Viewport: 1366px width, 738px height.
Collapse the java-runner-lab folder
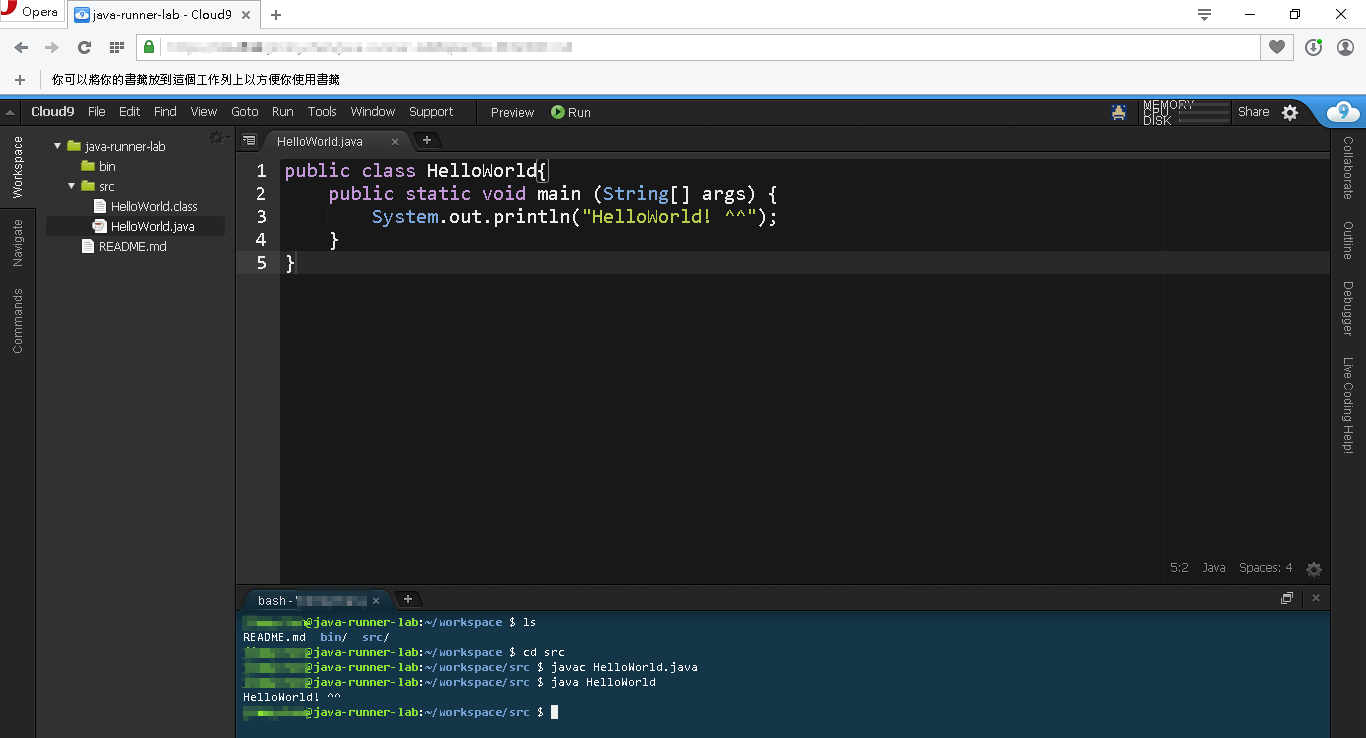pos(57,145)
